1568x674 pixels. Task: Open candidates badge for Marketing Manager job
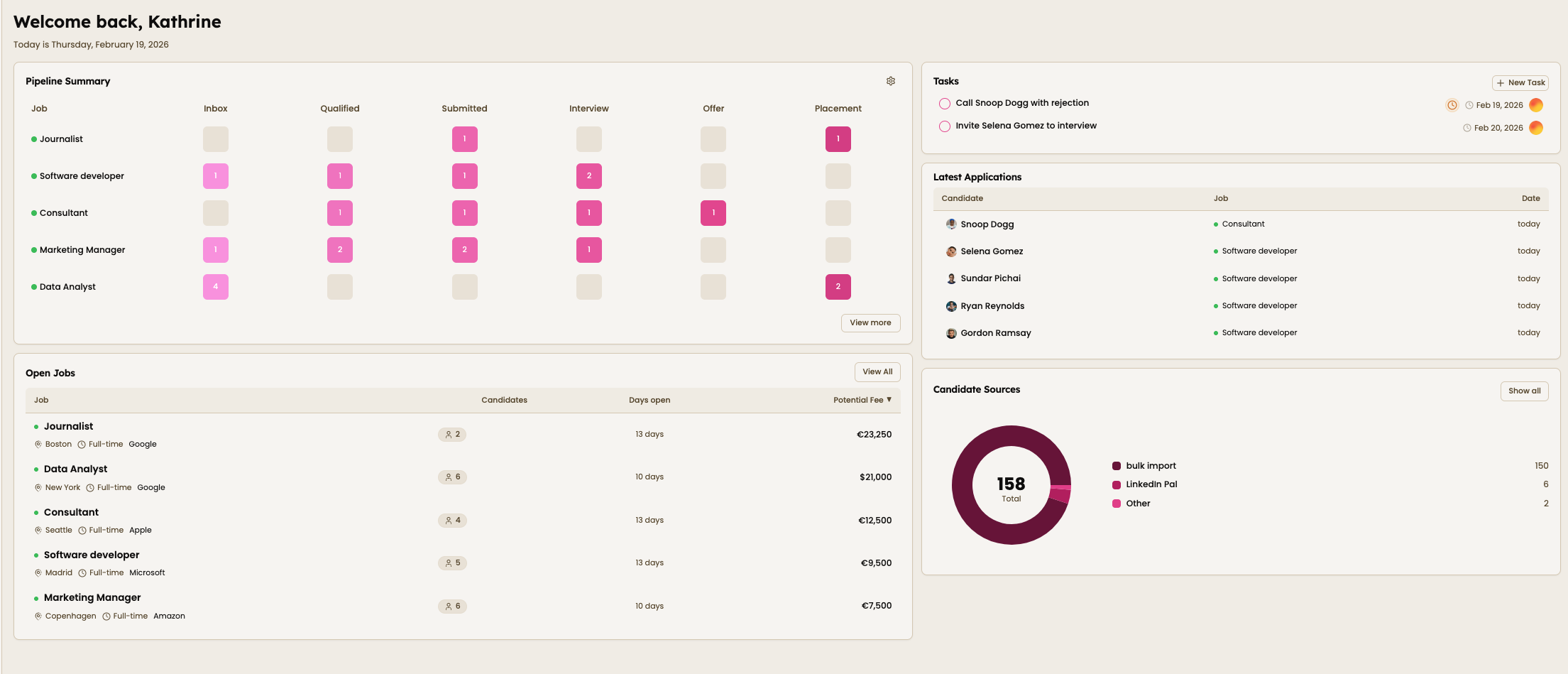[x=452, y=607]
